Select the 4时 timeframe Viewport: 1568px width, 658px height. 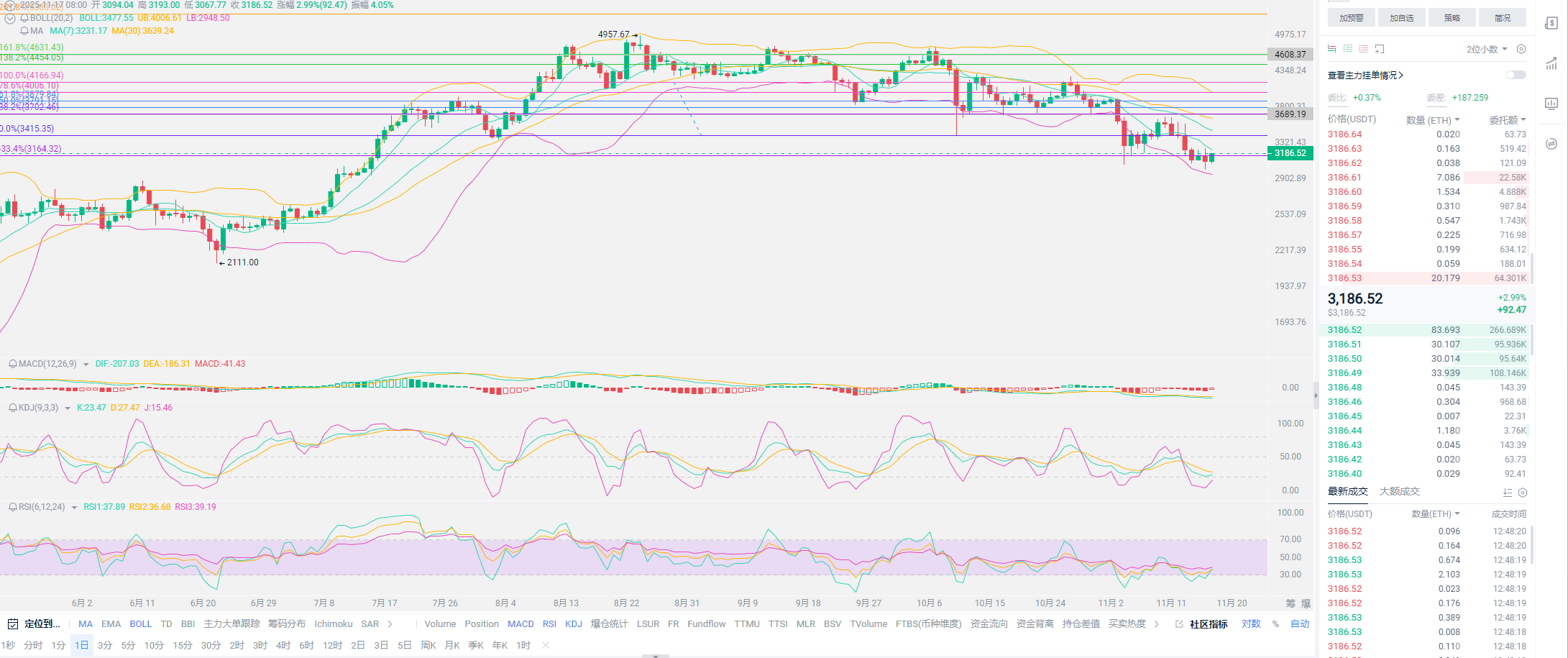(283, 645)
